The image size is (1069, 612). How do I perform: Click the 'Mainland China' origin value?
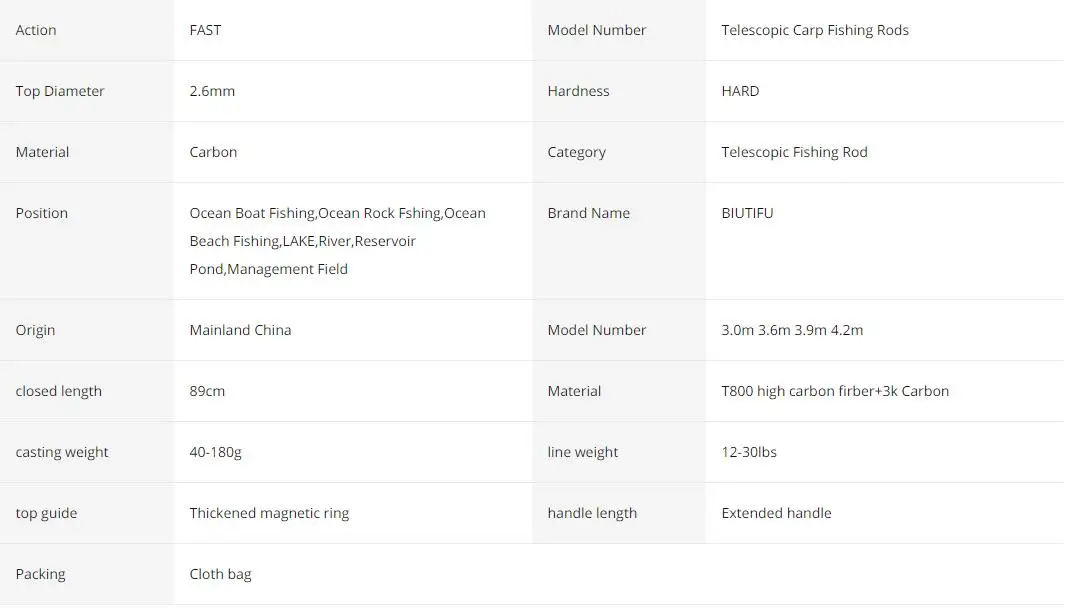click(240, 330)
